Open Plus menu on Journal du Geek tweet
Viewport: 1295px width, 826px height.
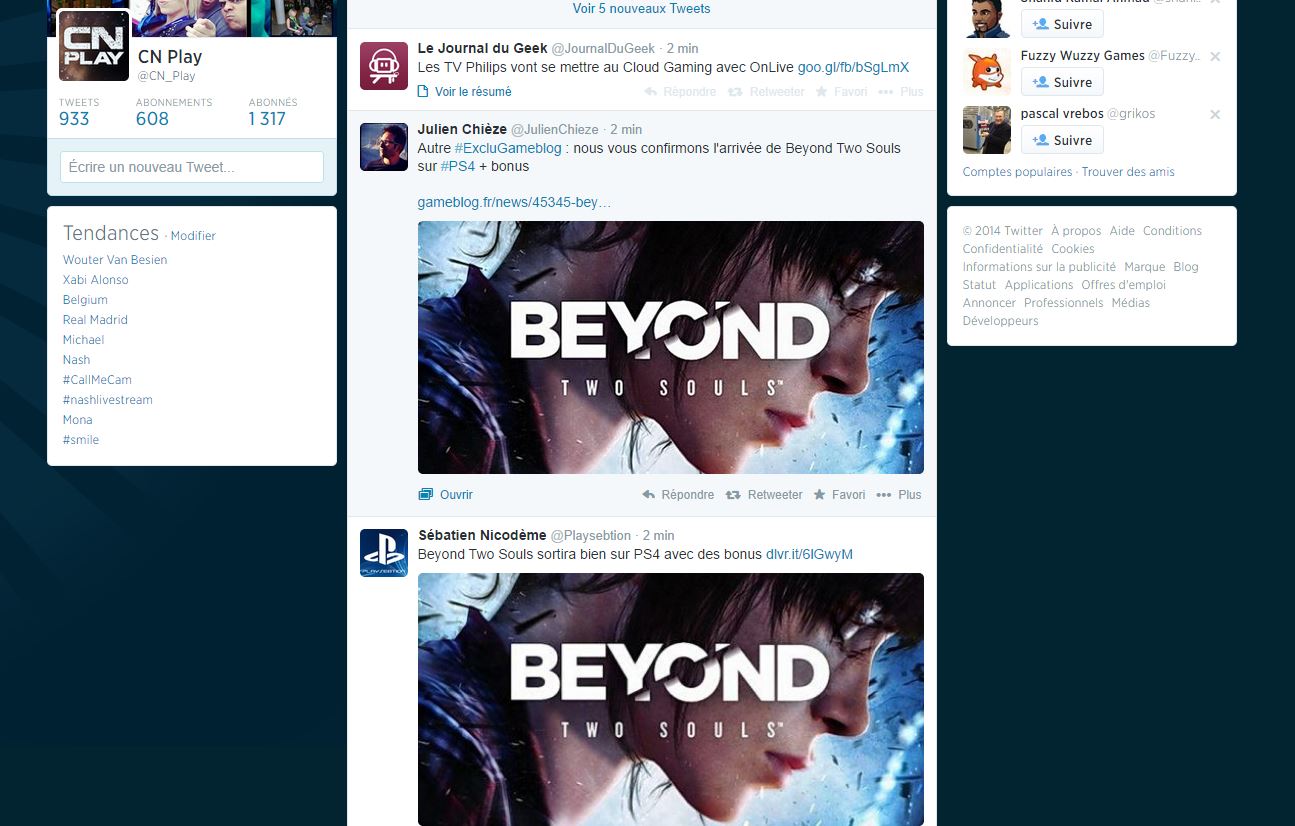pyautogui.click(x=901, y=92)
